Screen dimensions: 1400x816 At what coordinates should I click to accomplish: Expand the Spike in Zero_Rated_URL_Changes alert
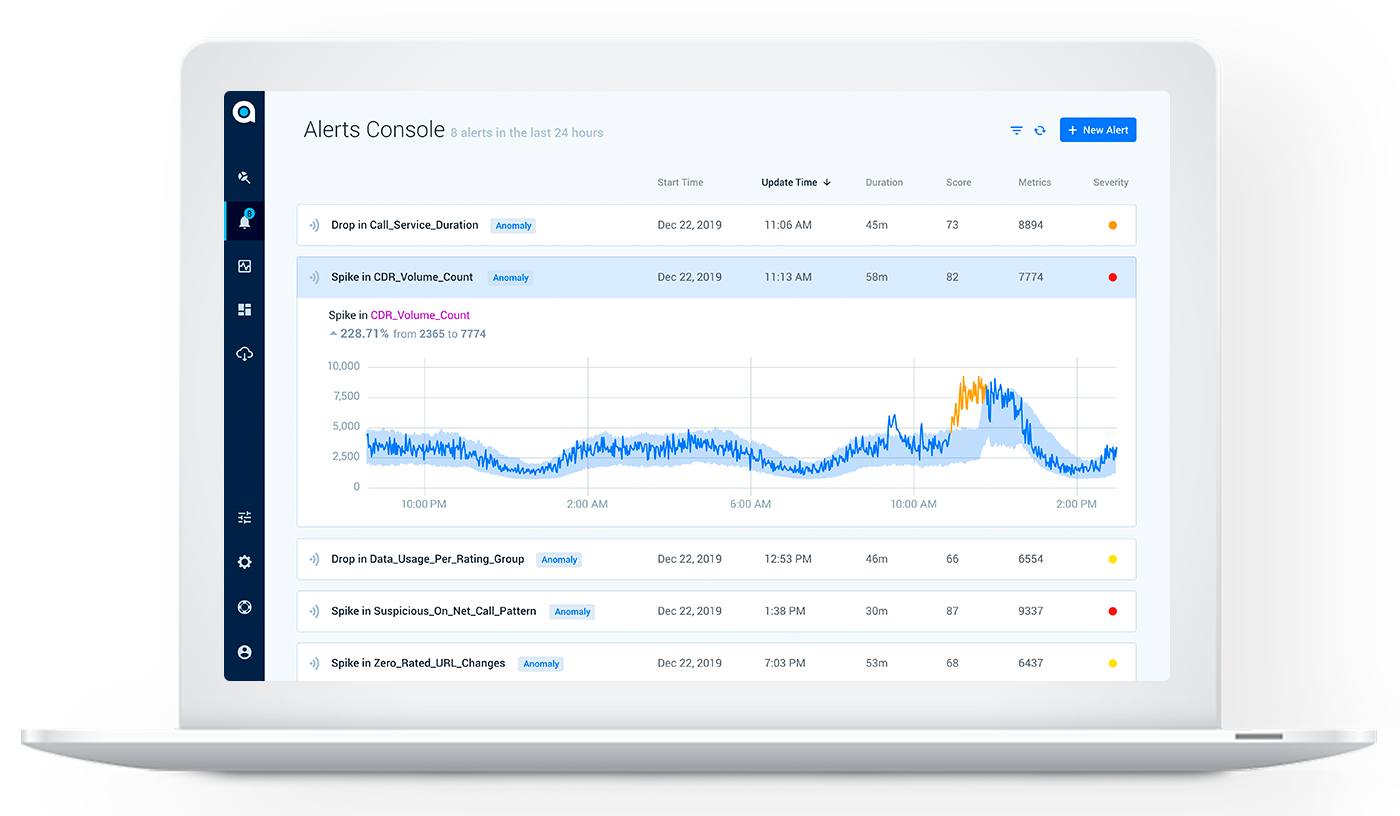(716, 662)
